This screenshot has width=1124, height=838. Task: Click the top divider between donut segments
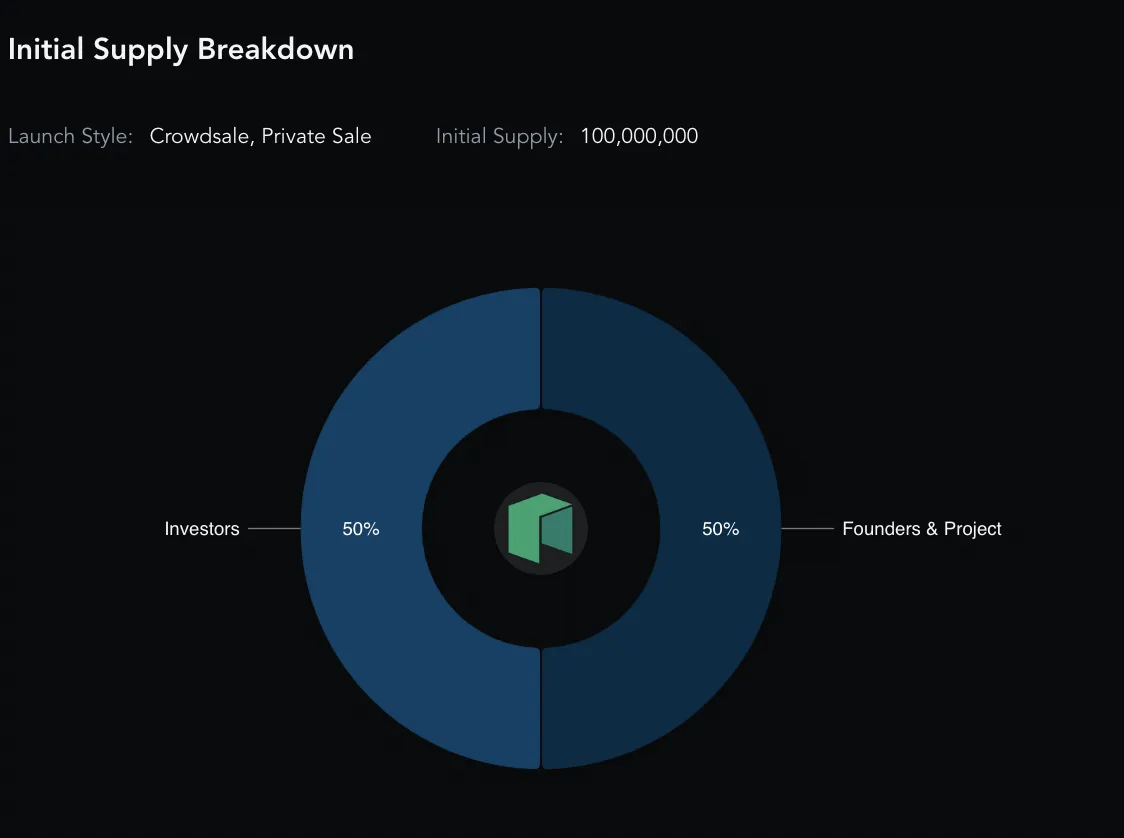(540, 348)
